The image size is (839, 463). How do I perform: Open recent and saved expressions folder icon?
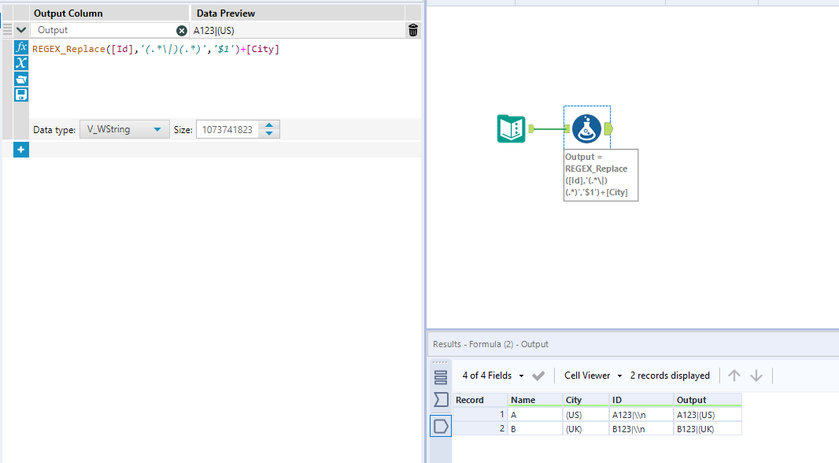(x=21, y=79)
